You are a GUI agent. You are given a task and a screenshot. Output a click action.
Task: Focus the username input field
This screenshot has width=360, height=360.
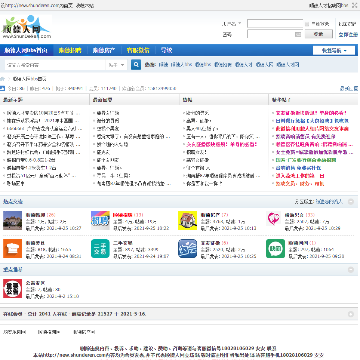[x=275, y=24]
